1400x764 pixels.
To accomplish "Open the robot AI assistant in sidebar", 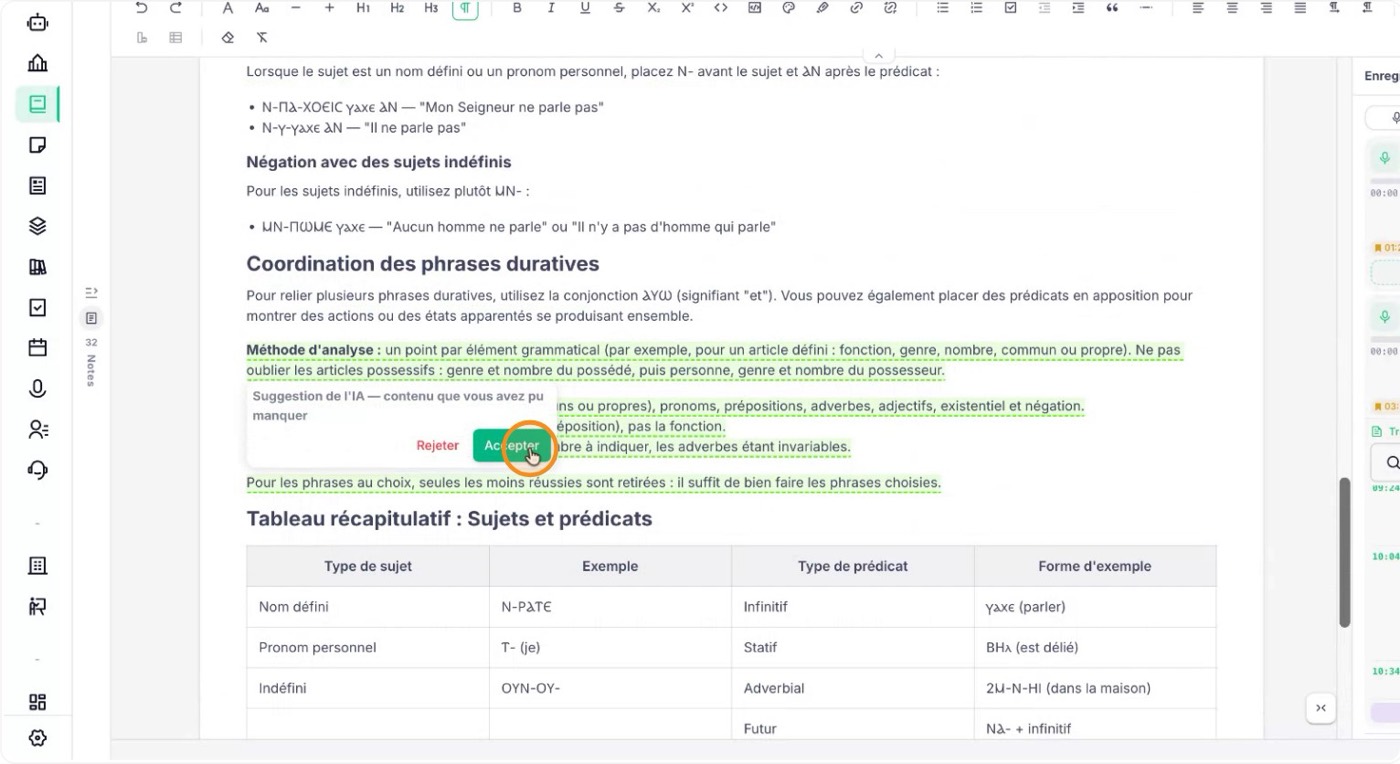I will (37, 22).
